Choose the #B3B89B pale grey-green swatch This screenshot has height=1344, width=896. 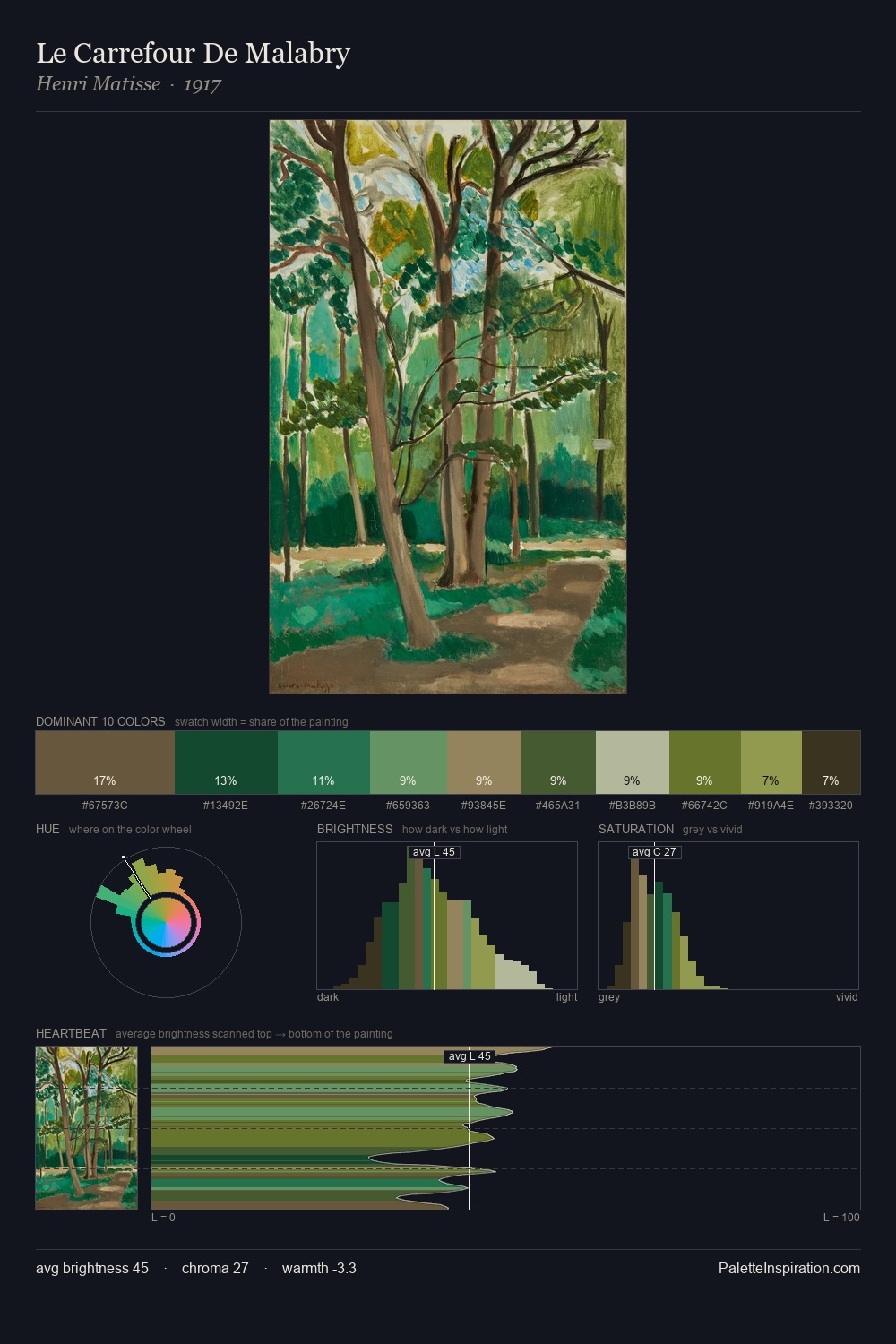point(633,762)
